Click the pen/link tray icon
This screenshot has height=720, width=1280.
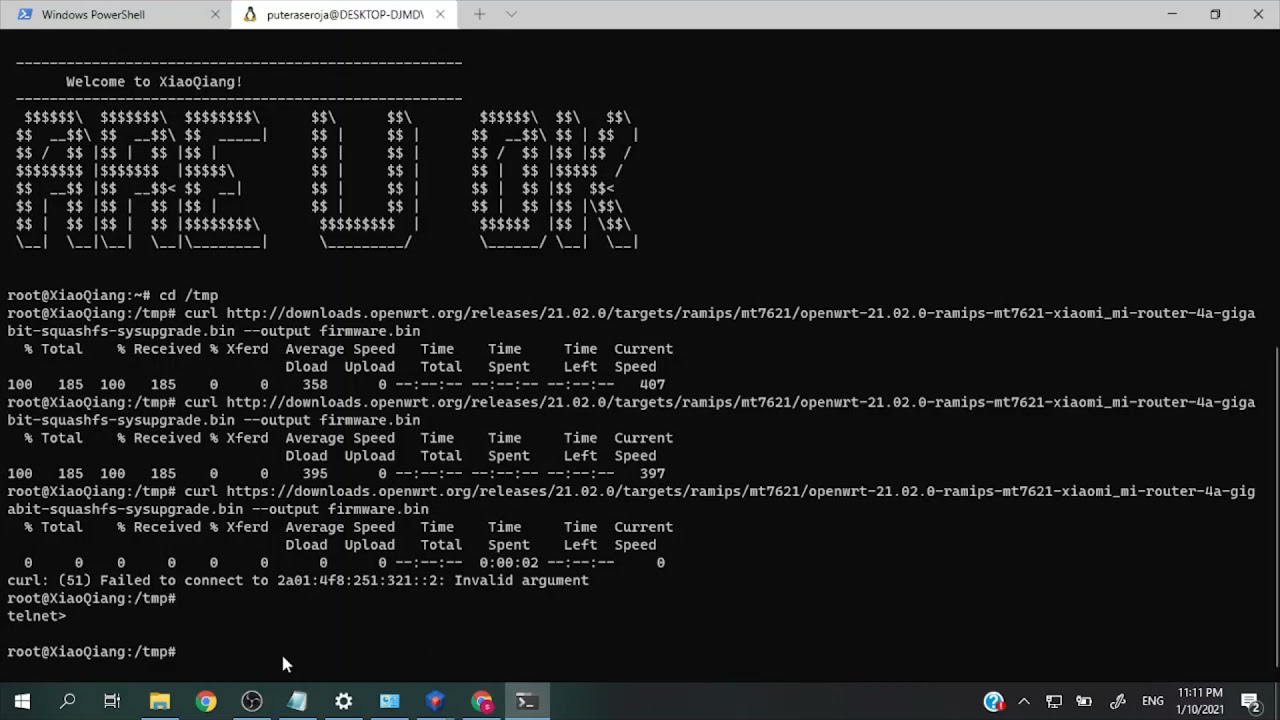click(1118, 701)
